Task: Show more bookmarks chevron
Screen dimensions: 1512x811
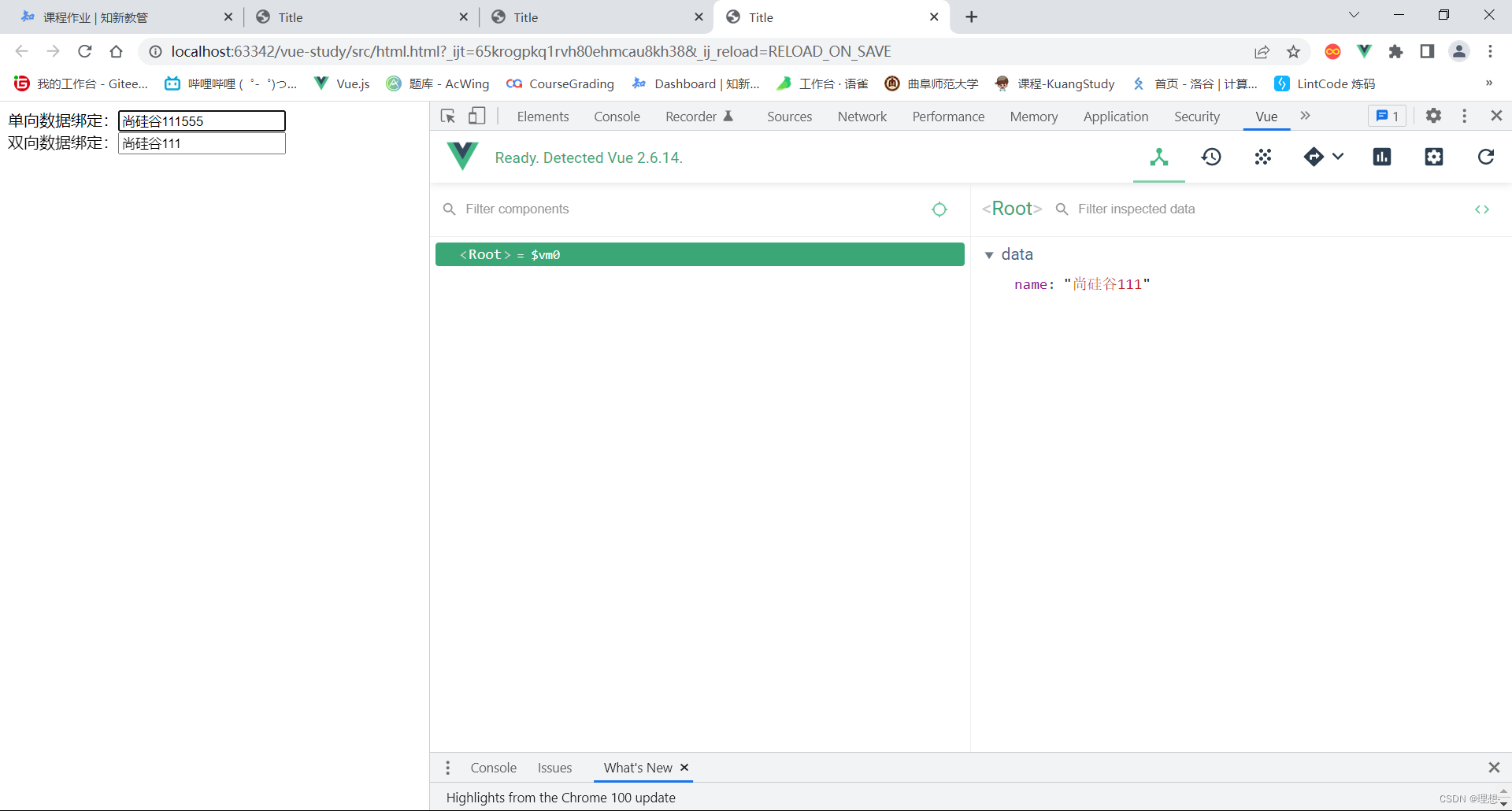Action: pos(1488,83)
